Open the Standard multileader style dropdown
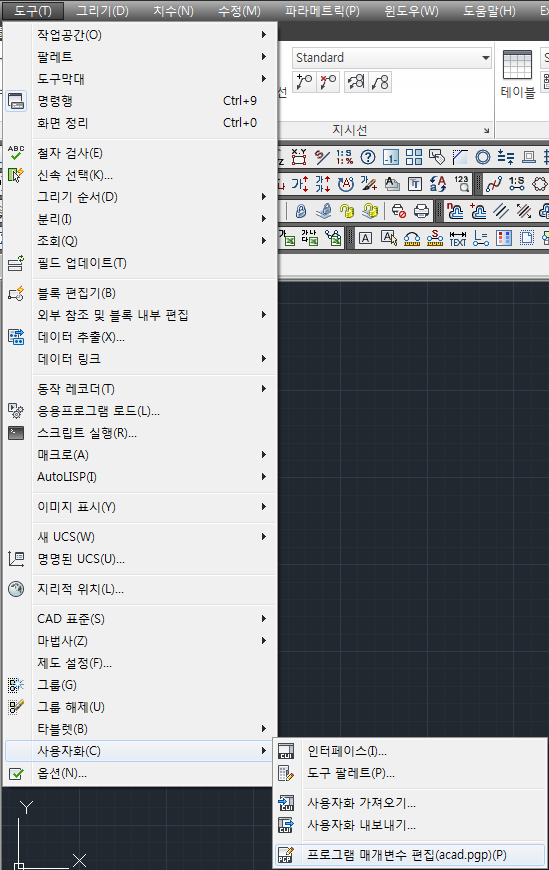 (392, 58)
